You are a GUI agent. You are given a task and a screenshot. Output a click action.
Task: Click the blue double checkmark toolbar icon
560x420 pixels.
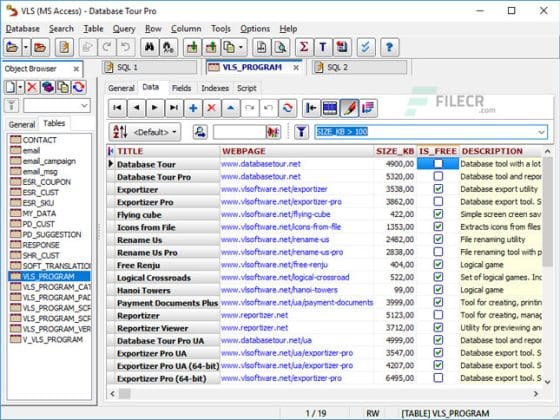365,47
